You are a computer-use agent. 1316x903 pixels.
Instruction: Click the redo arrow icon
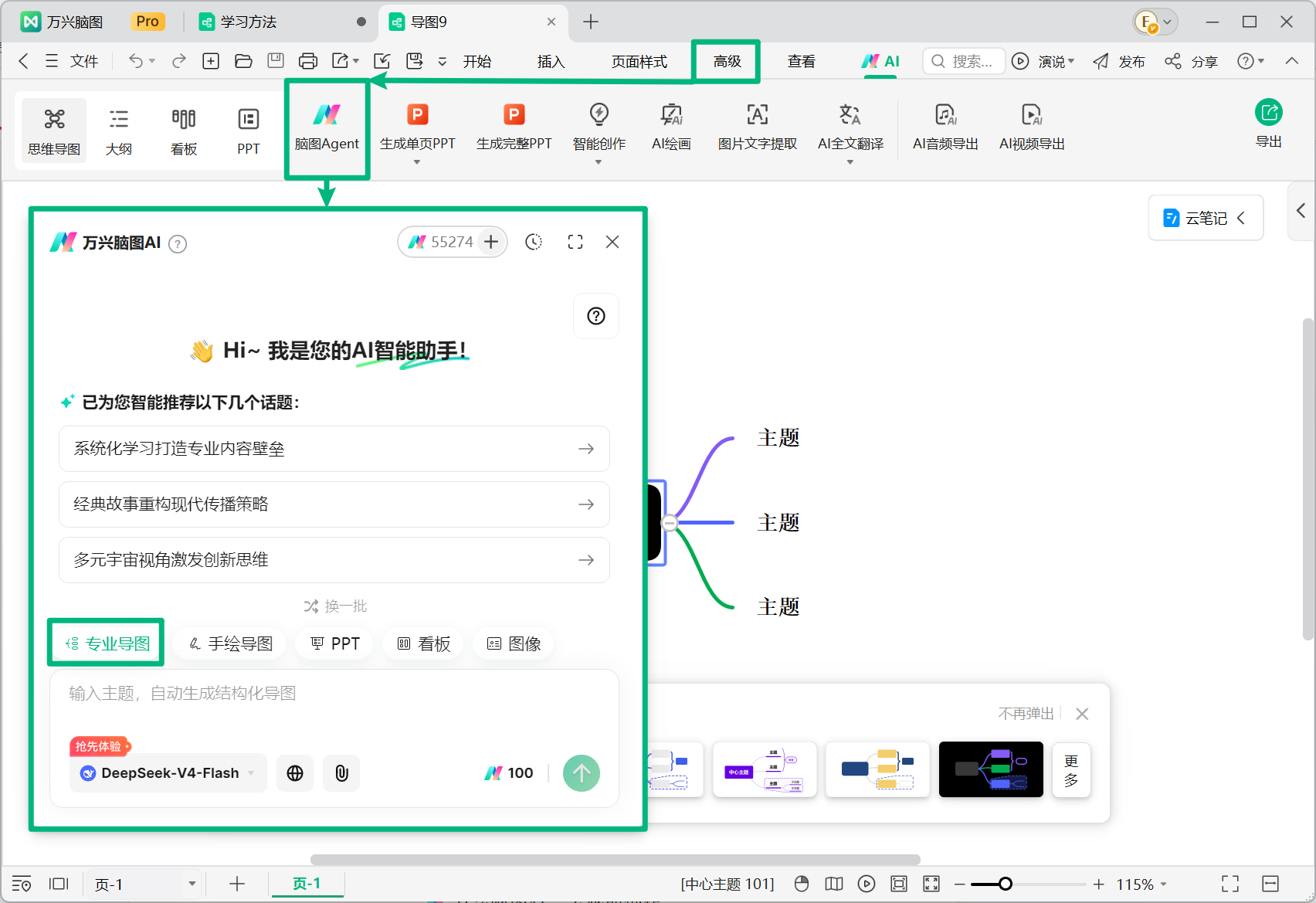178,61
